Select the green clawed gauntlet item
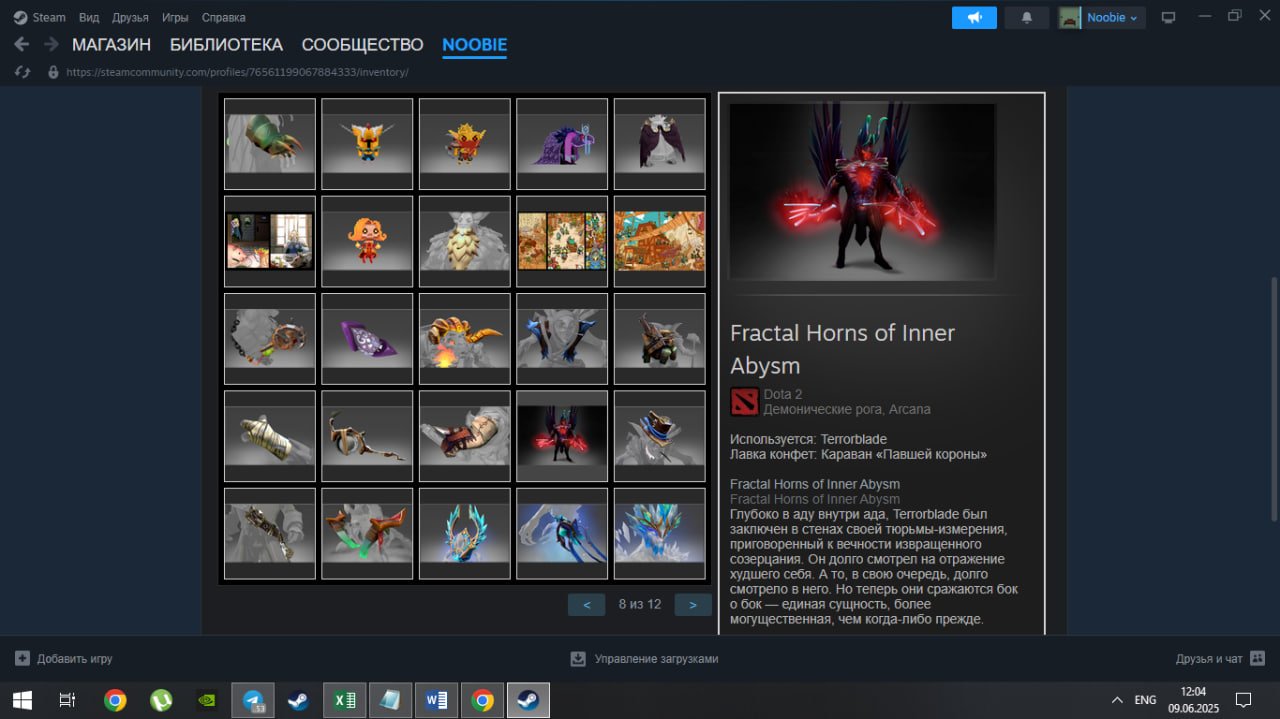1280x719 pixels. pos(270,144)
